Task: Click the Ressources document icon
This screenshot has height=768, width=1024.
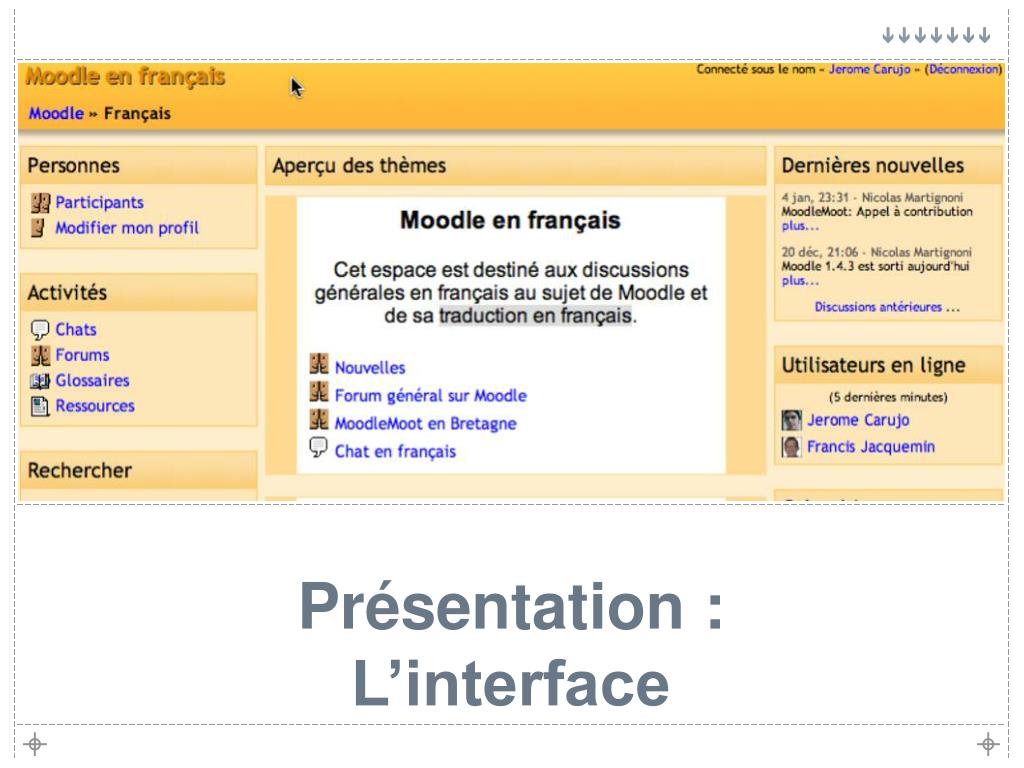Action: pos(40,406)
